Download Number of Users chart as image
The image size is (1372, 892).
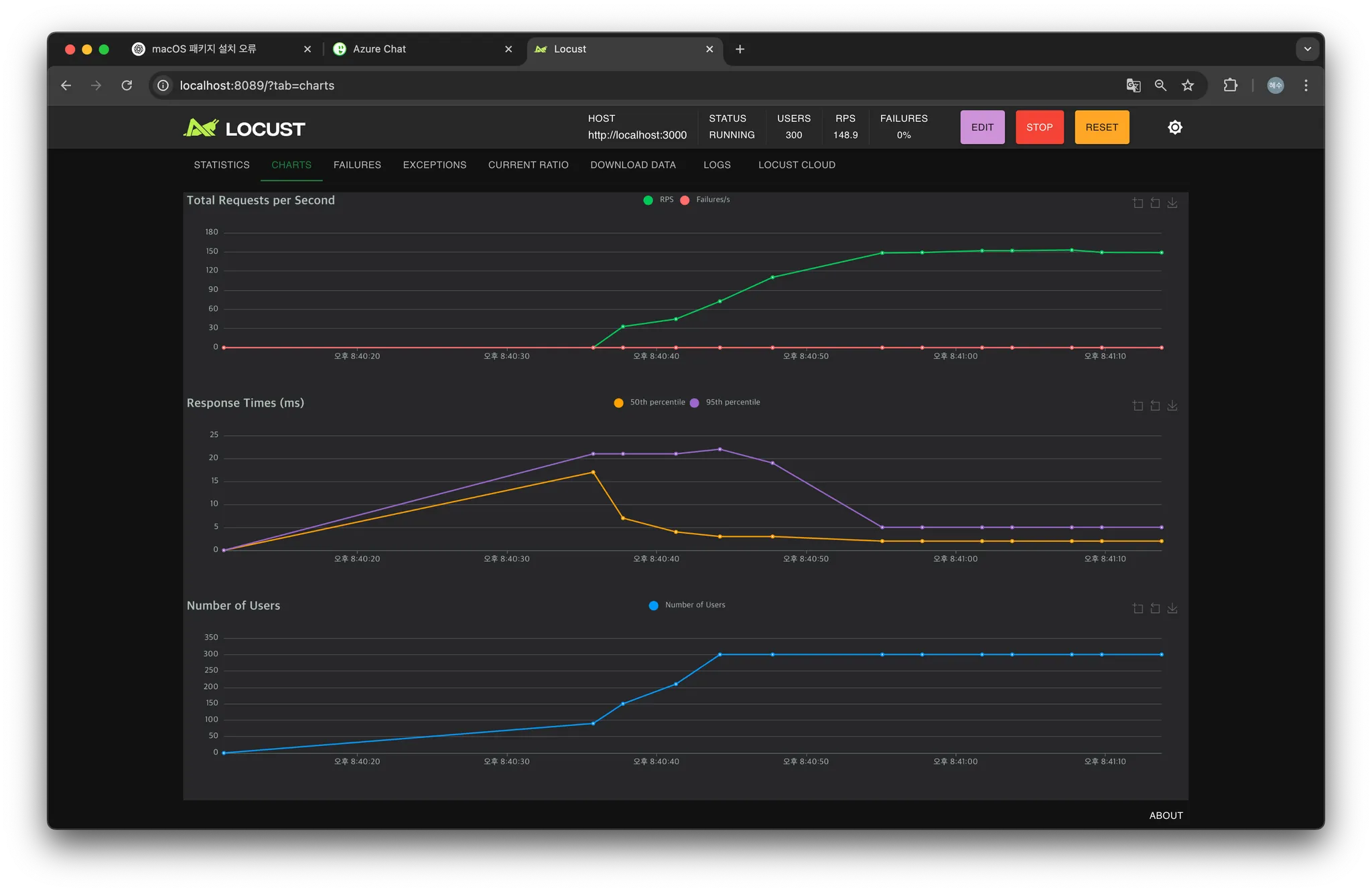click(1172, 608)
